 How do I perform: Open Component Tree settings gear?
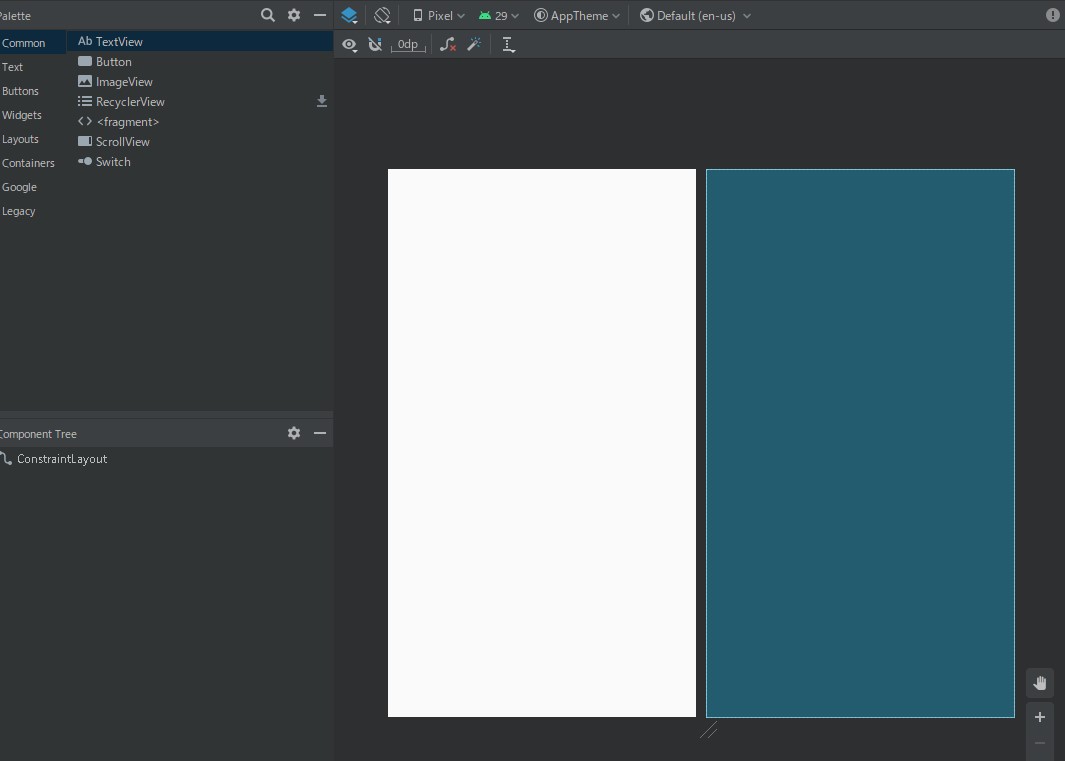293,433
